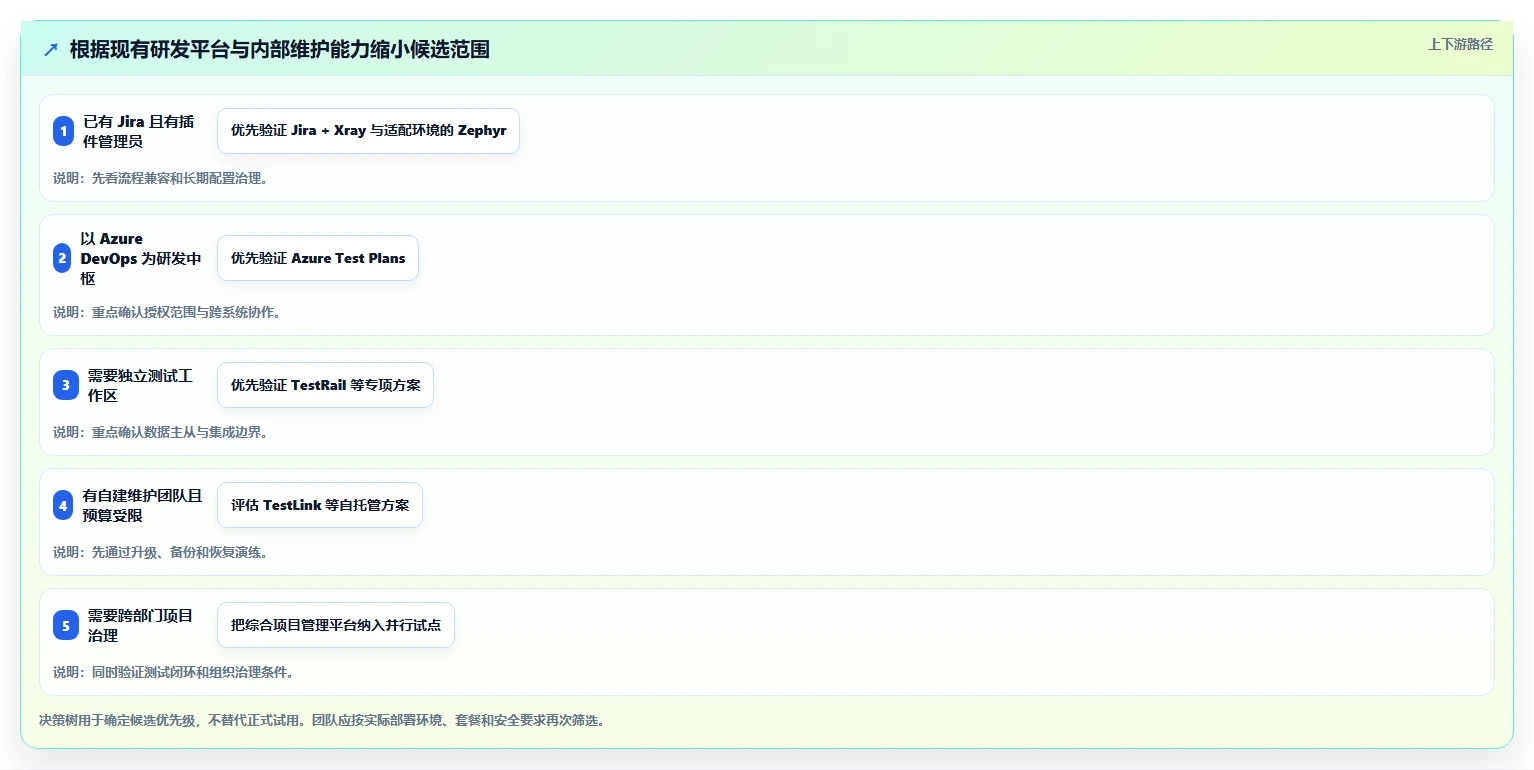Click note 说明：同时验证测试闭环和组织治理条件。
Screen dimensions: 1534x770
coord(174,672)
